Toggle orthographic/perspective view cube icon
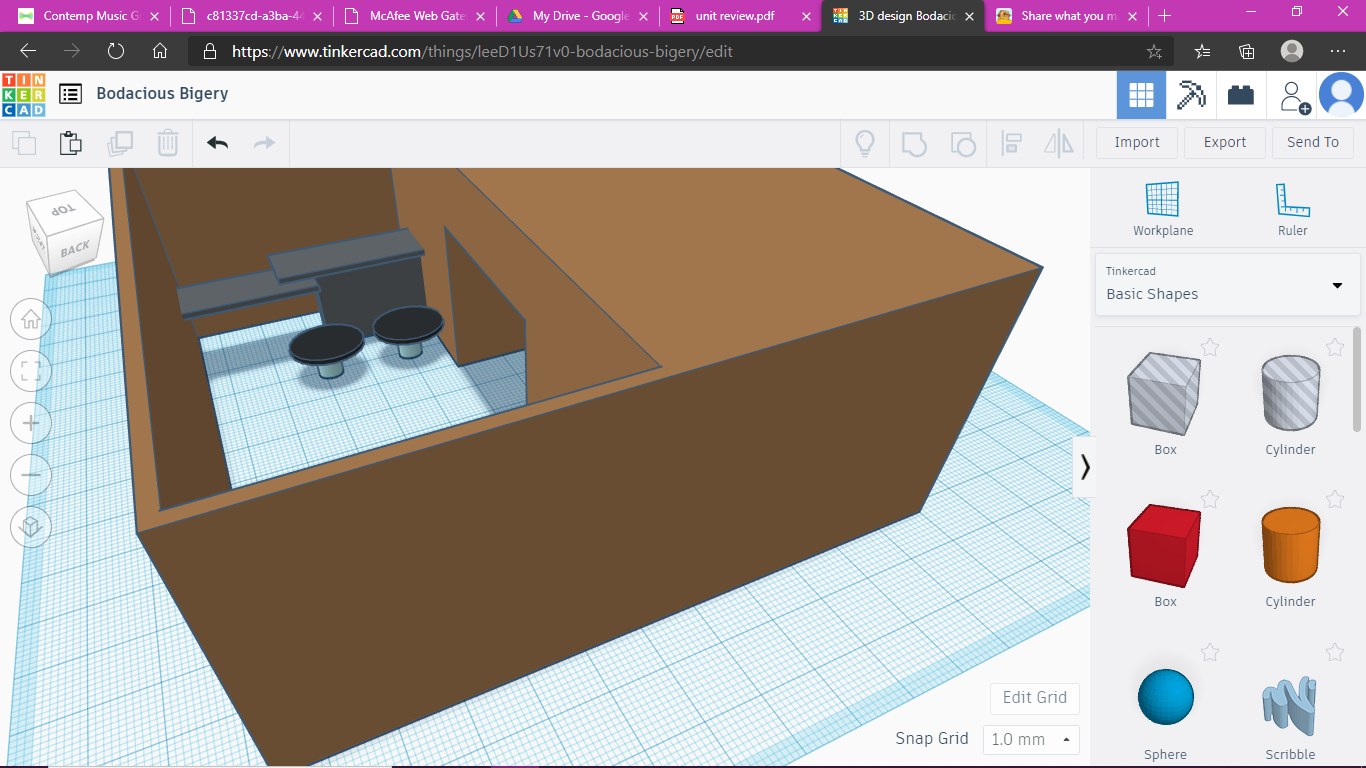The image size is (1366, 768). tap(31, 527)
